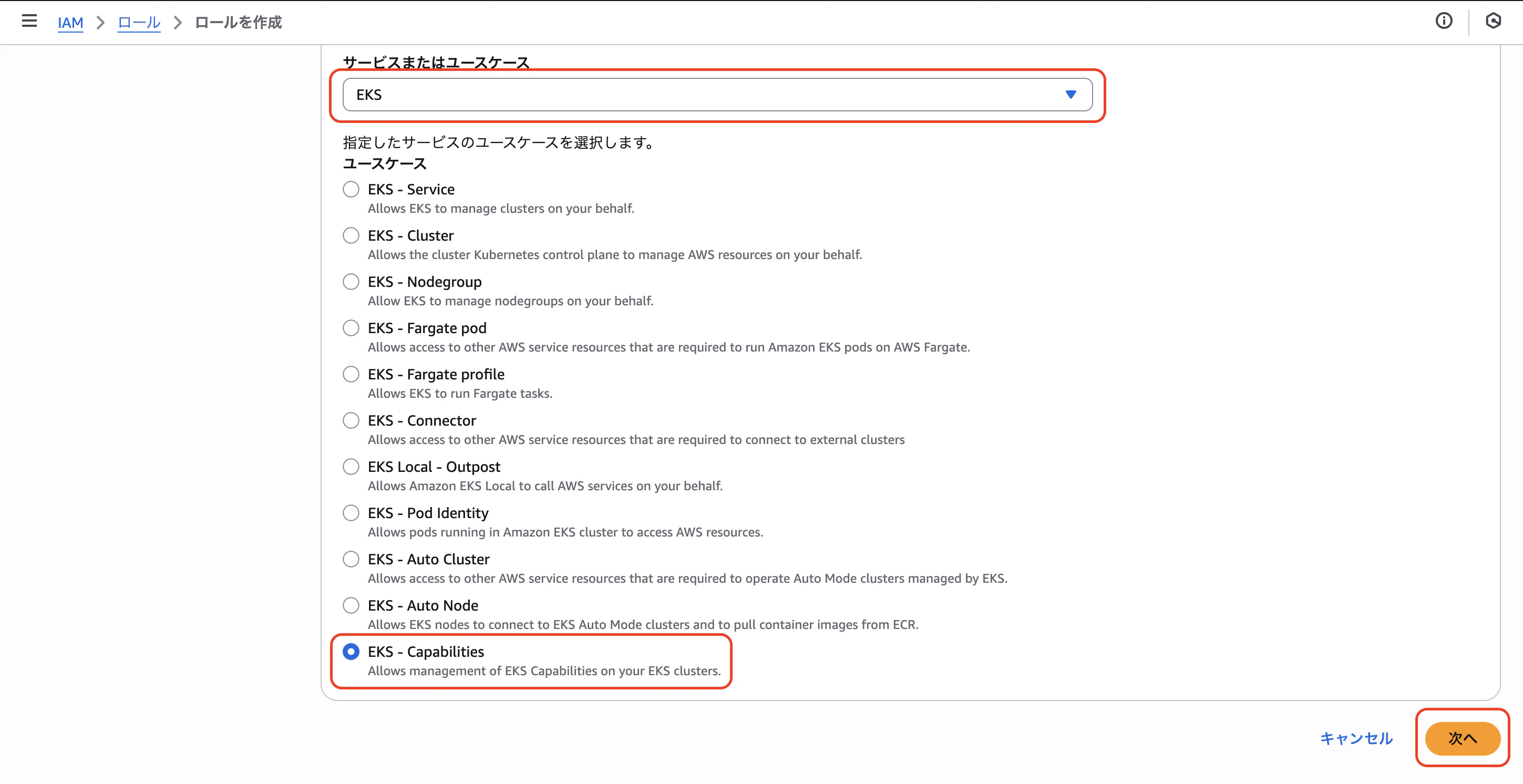Select the EKS - Service use case
The height and width of the screenshot is (784, 1523).
tap(351, 189)
